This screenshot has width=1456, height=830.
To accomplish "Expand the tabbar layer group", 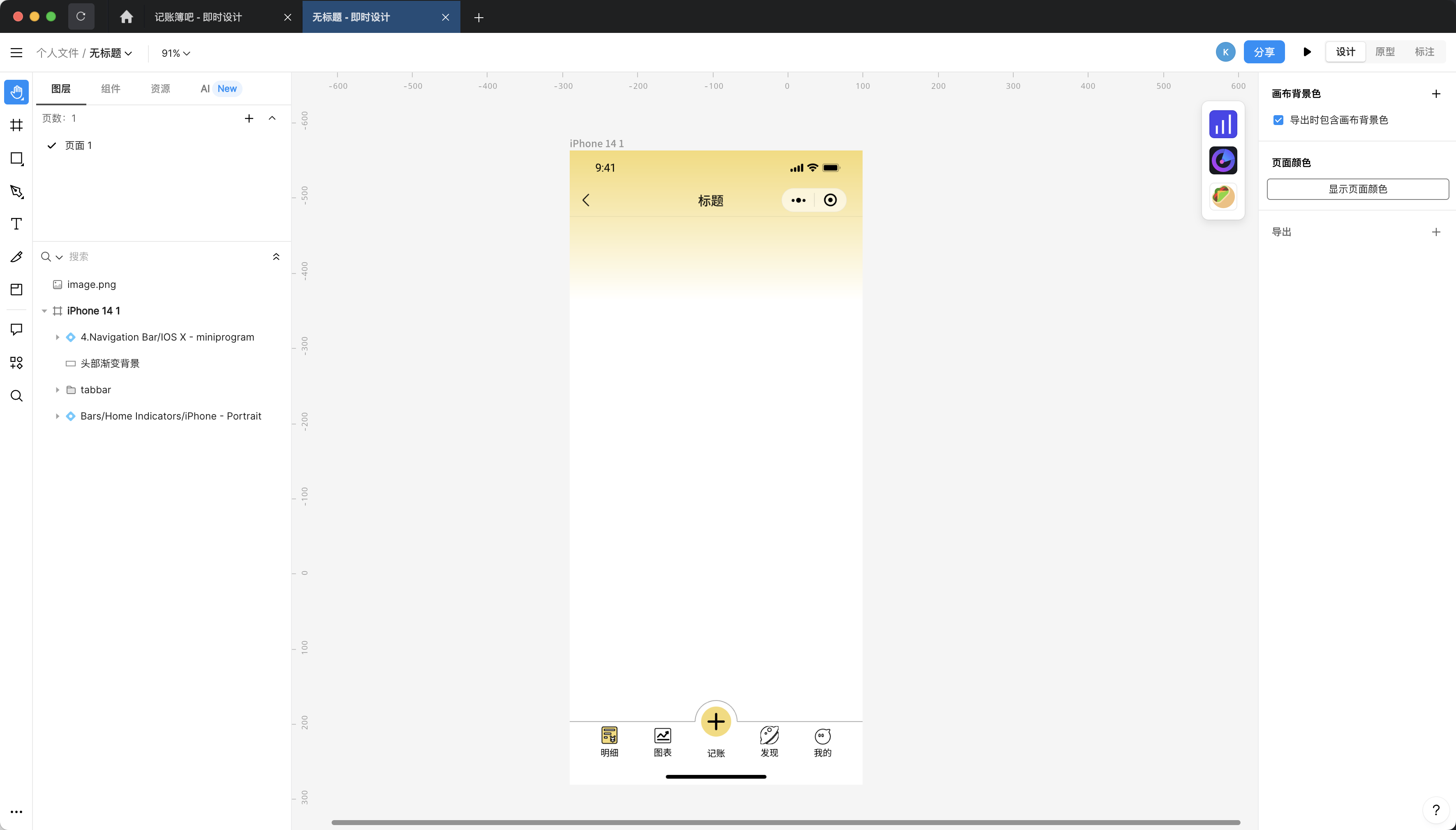I will click(x=58, y=390).
